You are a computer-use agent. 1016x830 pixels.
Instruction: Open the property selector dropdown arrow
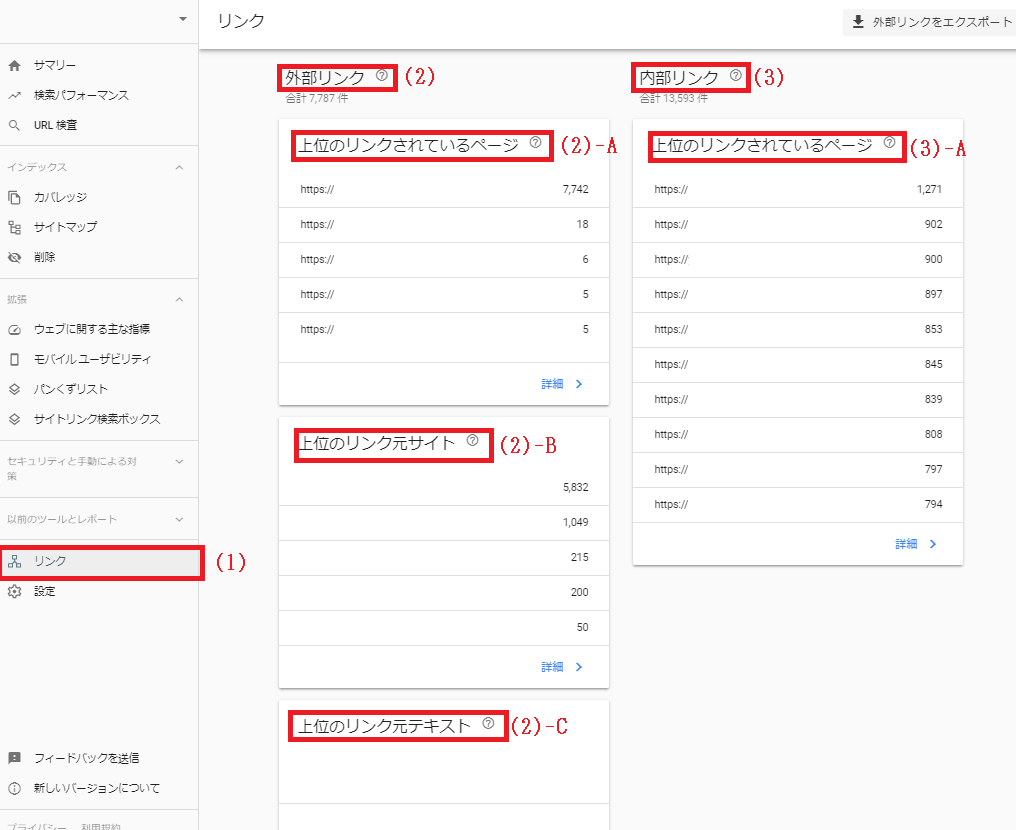pos(182,19)
